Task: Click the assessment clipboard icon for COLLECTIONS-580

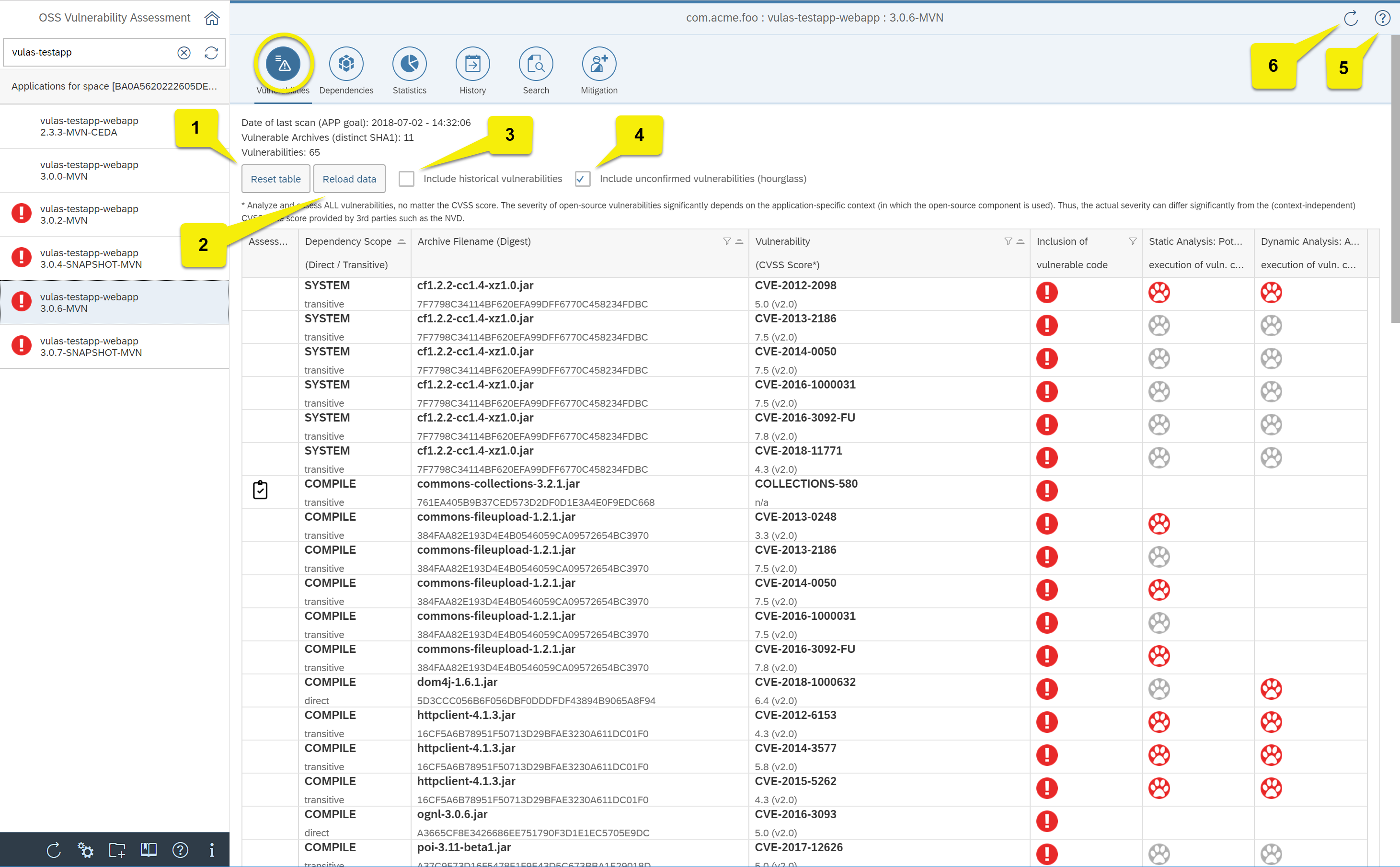Action: pos(260,490)
